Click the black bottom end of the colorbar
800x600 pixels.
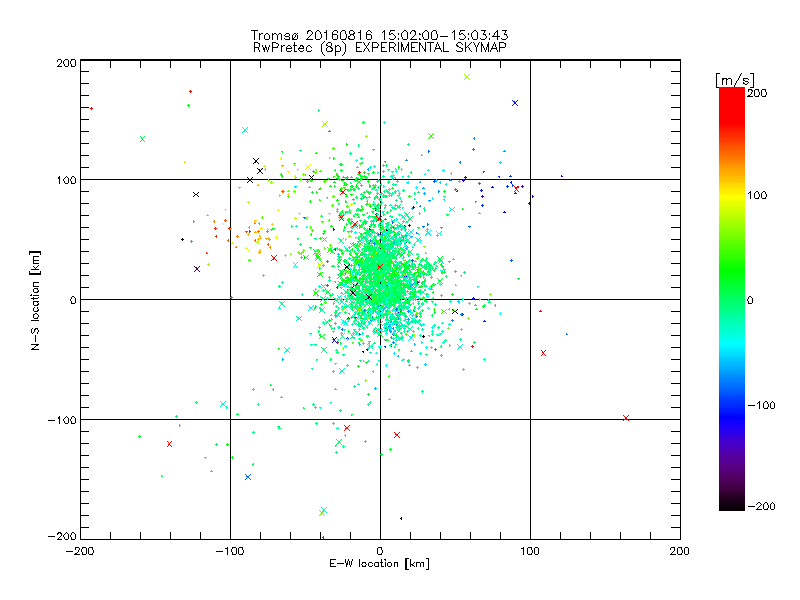coord(732,504)
